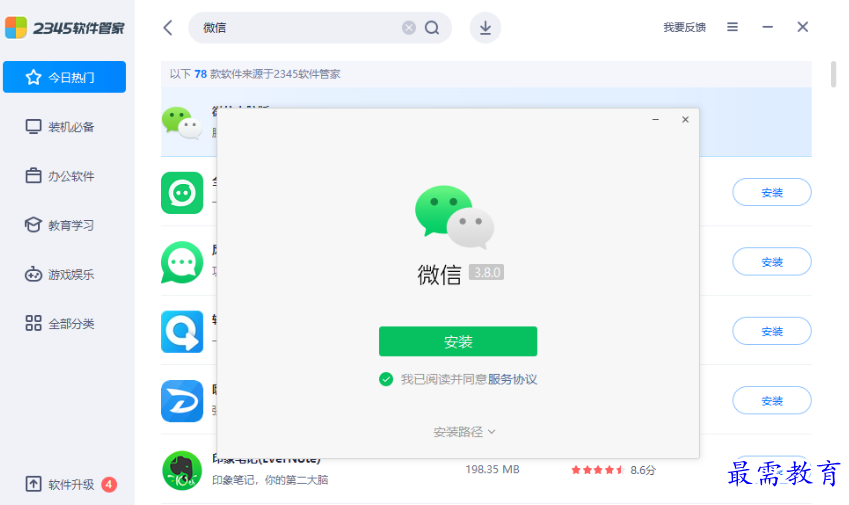Click the WeChat logo in installer dialog
849x505 pixels.
point(454,217)
